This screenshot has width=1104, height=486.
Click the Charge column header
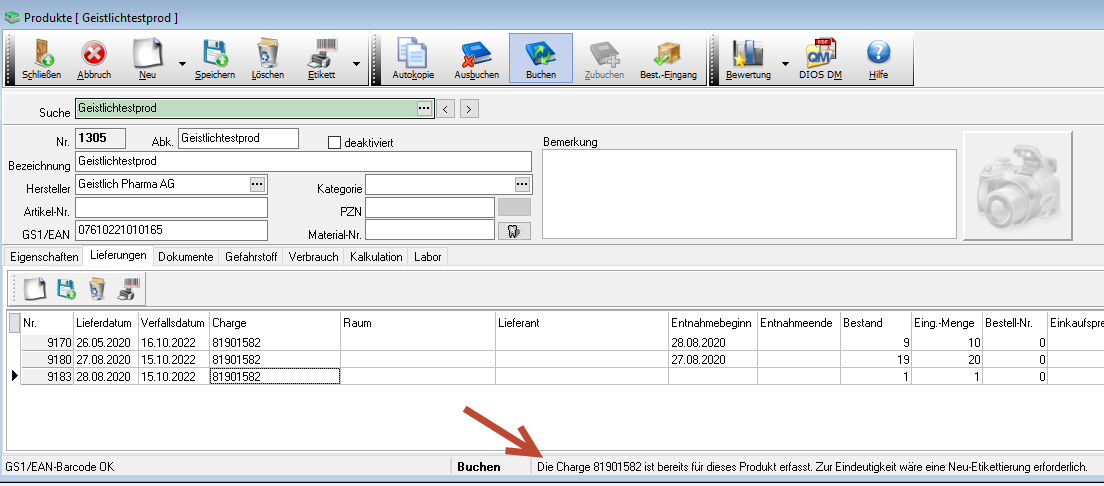(x=275, y=323)
